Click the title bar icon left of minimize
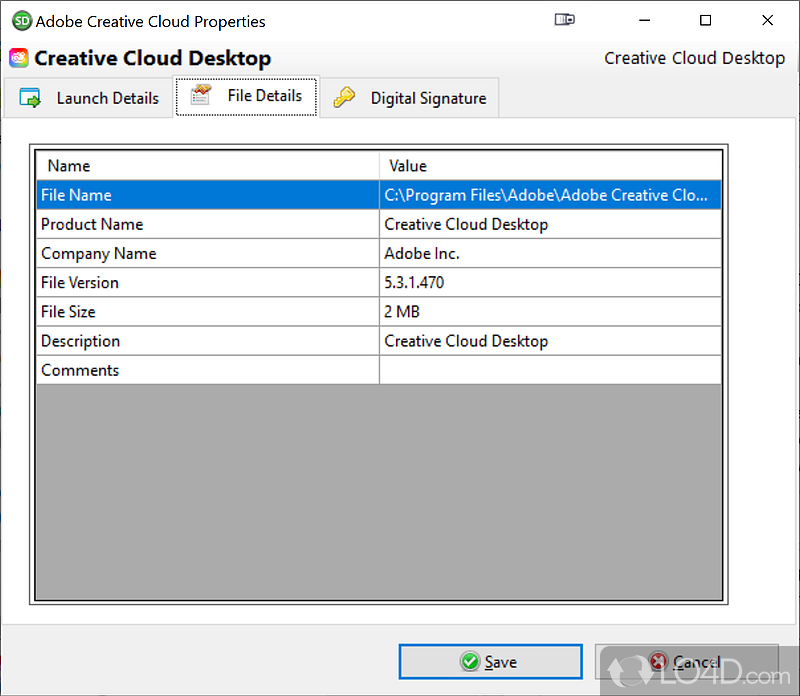Image resolution: width=800 pixels, height=696 pixels. 565,20
